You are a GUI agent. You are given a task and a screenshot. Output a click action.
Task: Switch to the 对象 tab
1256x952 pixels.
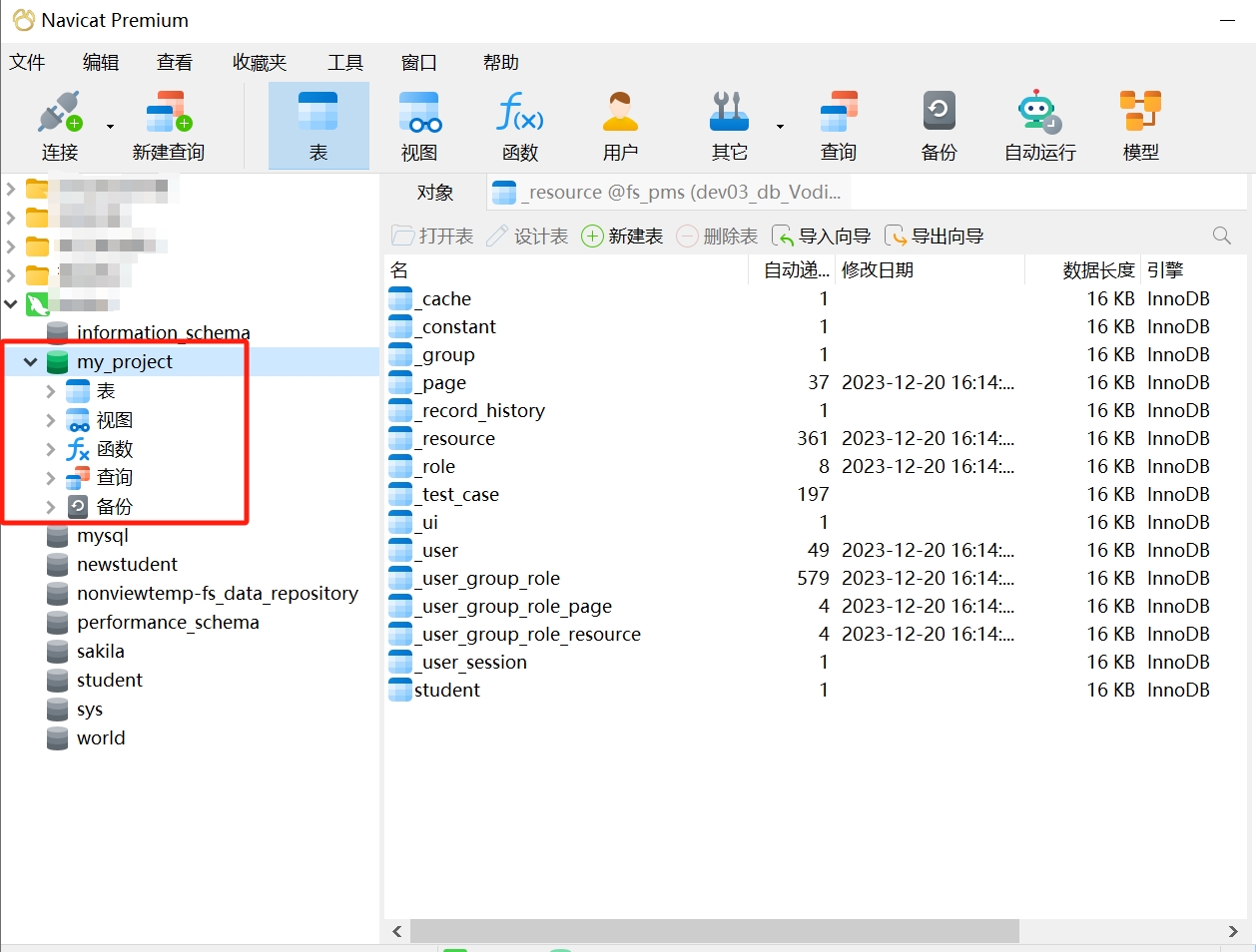click(x=435, y=193)
